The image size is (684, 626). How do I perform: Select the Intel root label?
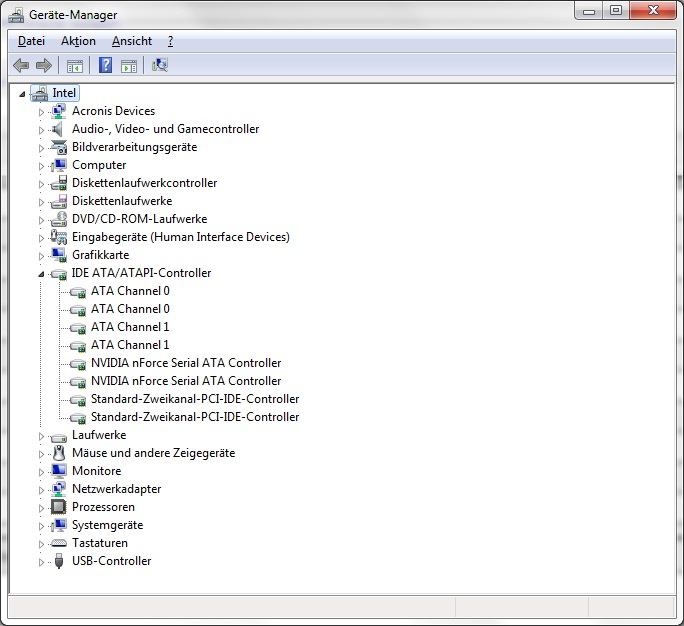click(64, 93)
